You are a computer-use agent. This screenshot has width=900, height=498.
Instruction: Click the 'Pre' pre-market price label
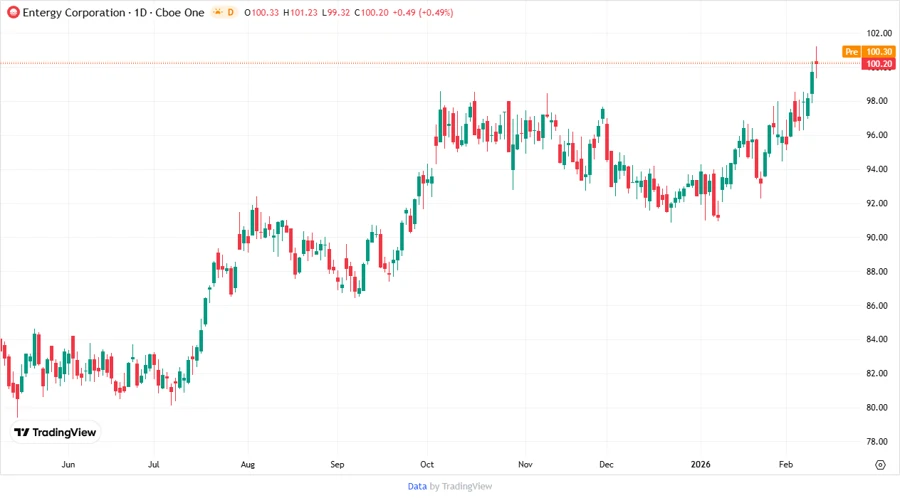[x=851, y=52]
